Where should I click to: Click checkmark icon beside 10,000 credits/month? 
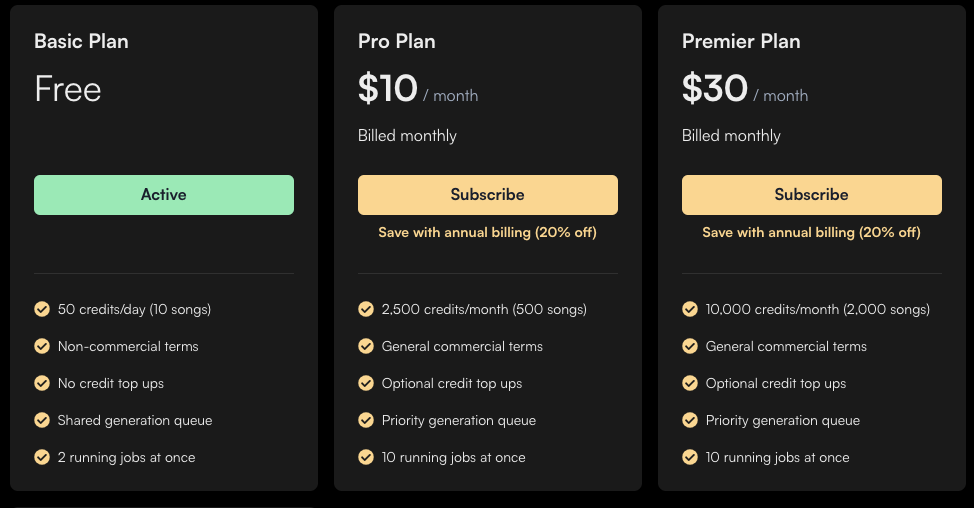point(690,309)
